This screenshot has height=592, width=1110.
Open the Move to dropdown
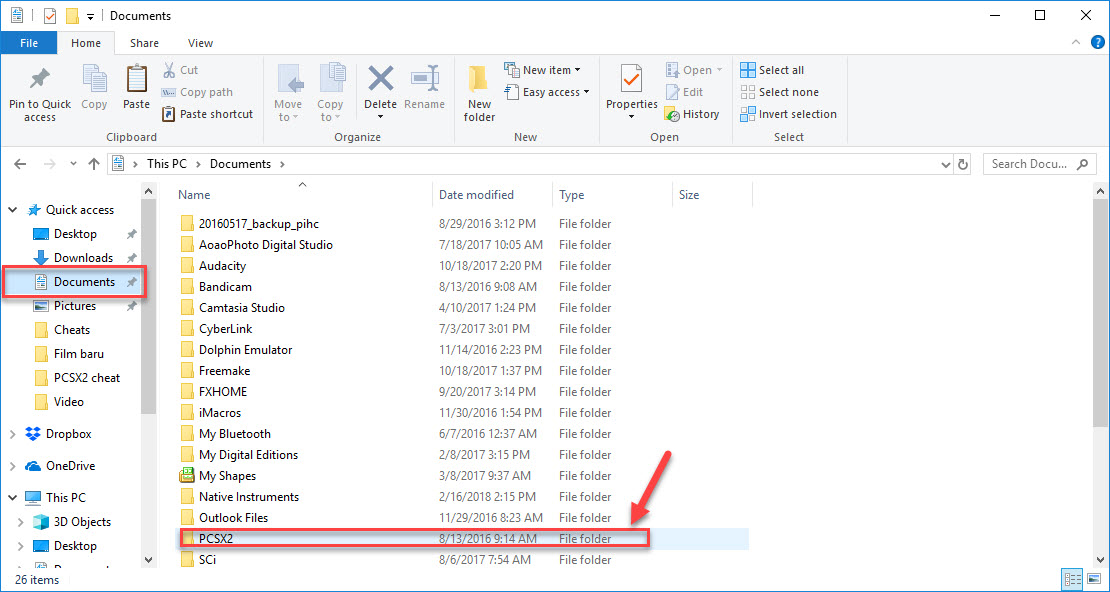[287, 110]
